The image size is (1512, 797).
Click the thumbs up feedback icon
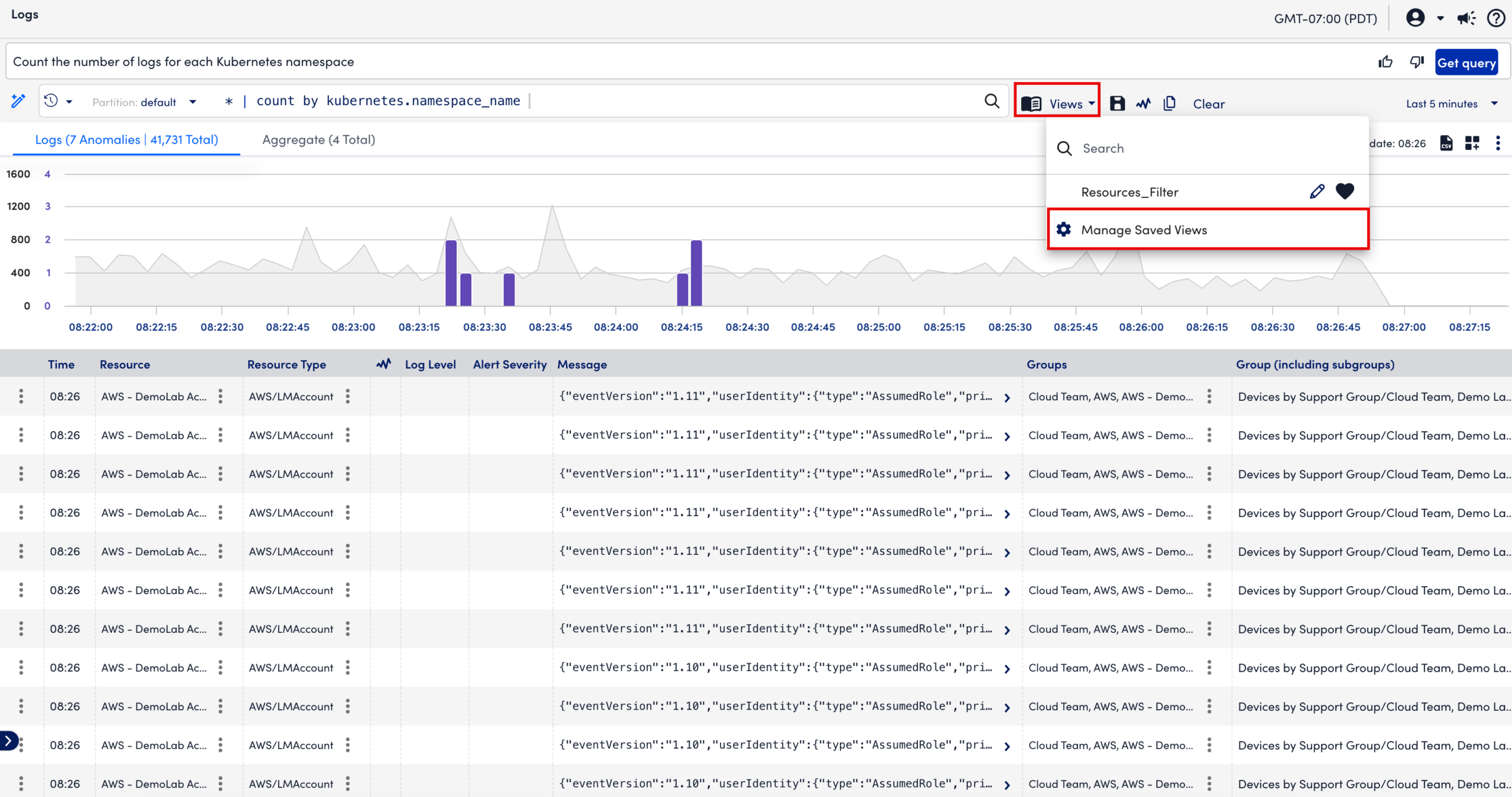click(x=1385, y=62)
